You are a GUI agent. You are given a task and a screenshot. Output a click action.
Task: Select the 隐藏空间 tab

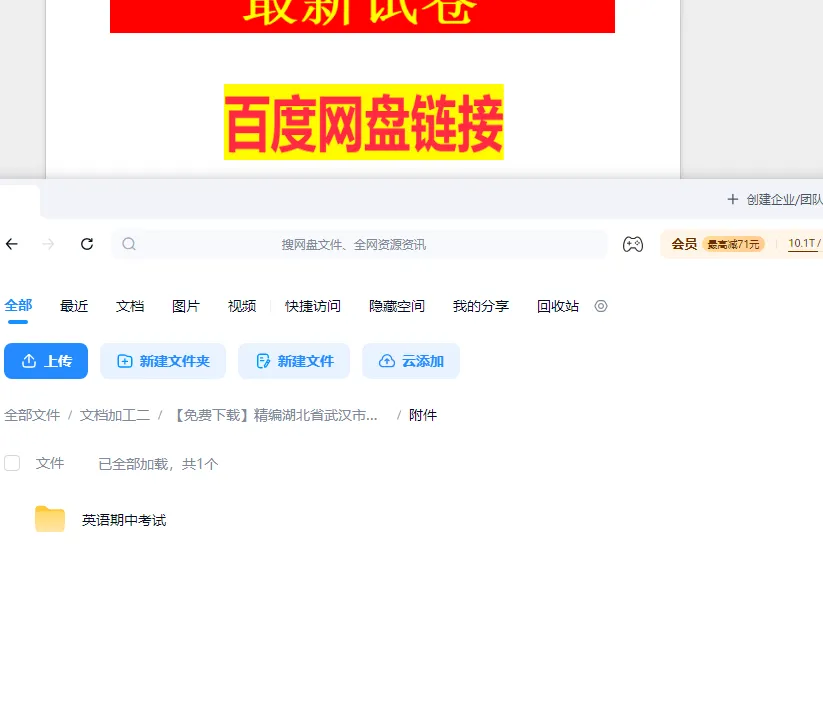tap(397, 306)
